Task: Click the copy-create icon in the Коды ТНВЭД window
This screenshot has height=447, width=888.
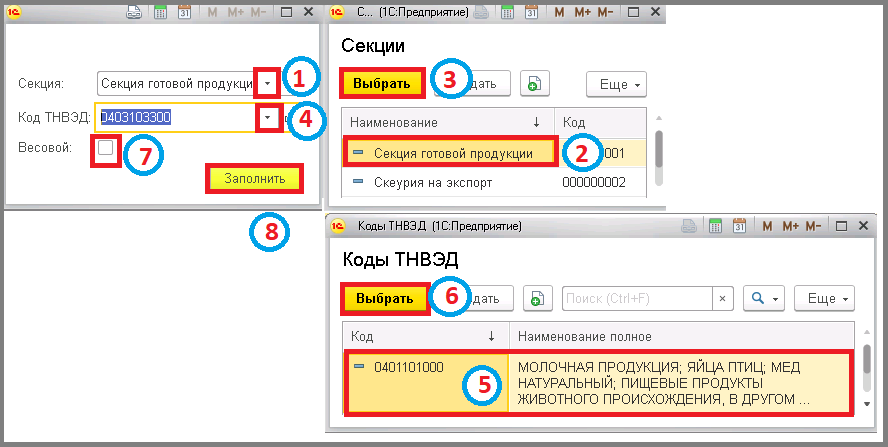Action: click(537, 298)
